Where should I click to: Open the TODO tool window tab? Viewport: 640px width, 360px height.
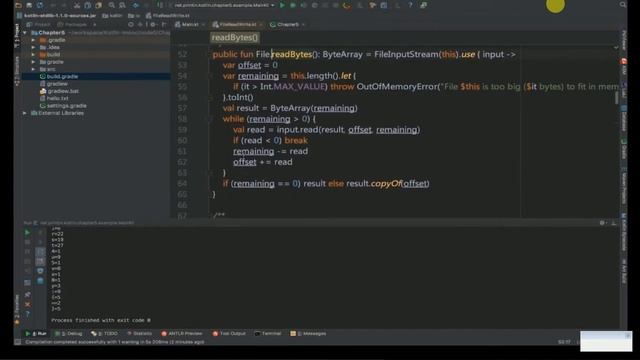[104, 333]
